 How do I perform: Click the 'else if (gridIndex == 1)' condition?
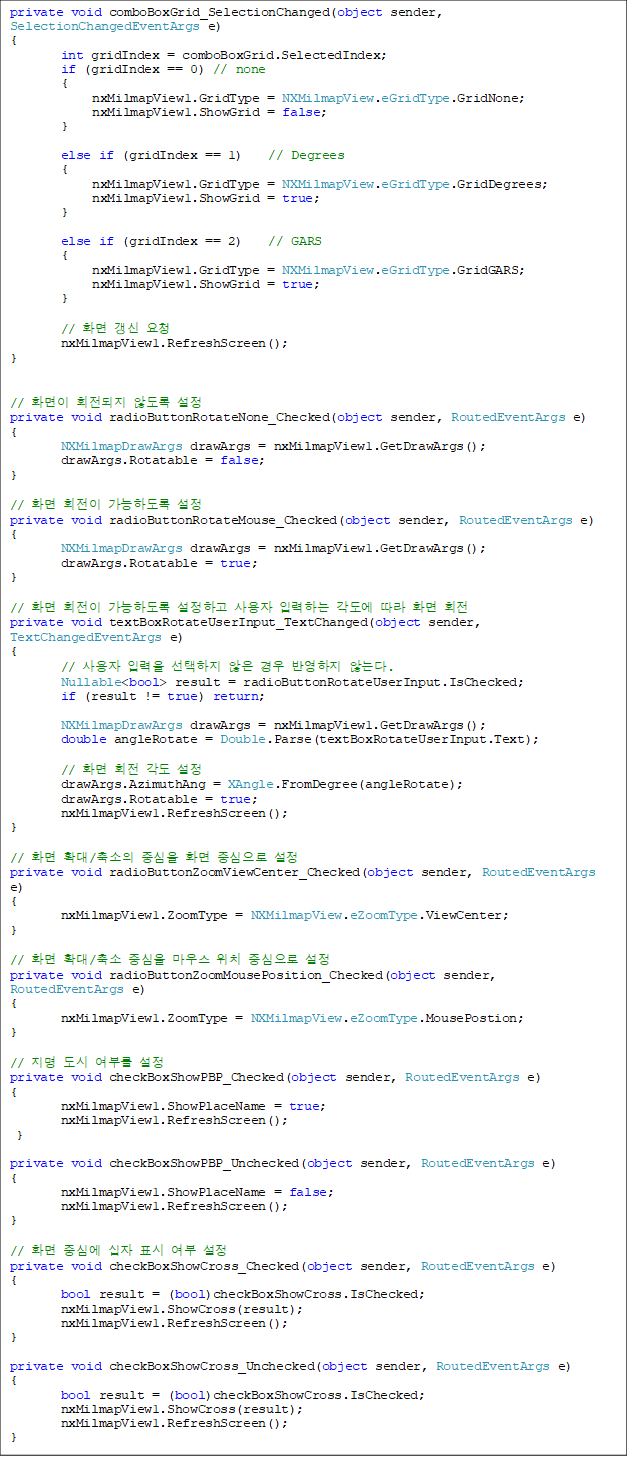151,155
